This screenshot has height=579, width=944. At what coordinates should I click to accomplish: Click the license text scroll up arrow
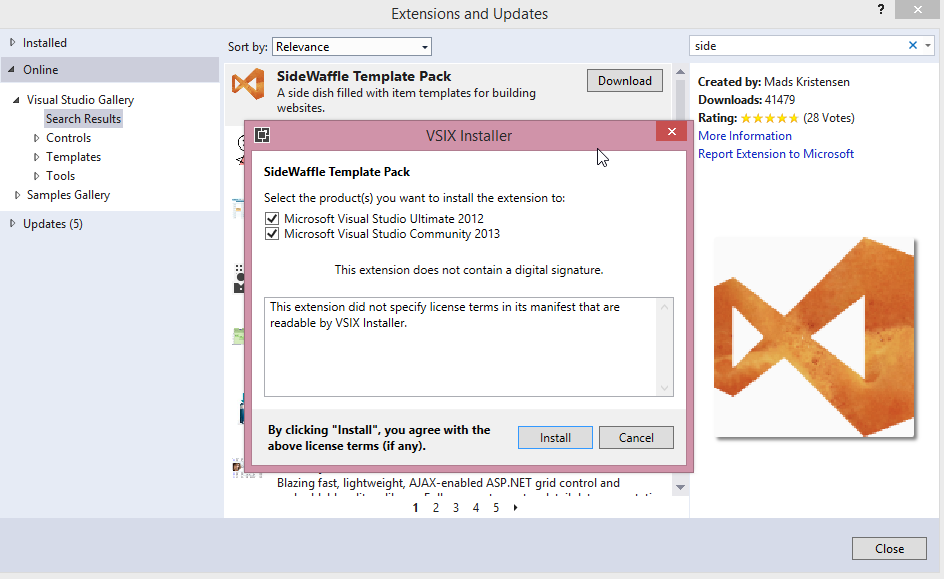coord(665,307)
